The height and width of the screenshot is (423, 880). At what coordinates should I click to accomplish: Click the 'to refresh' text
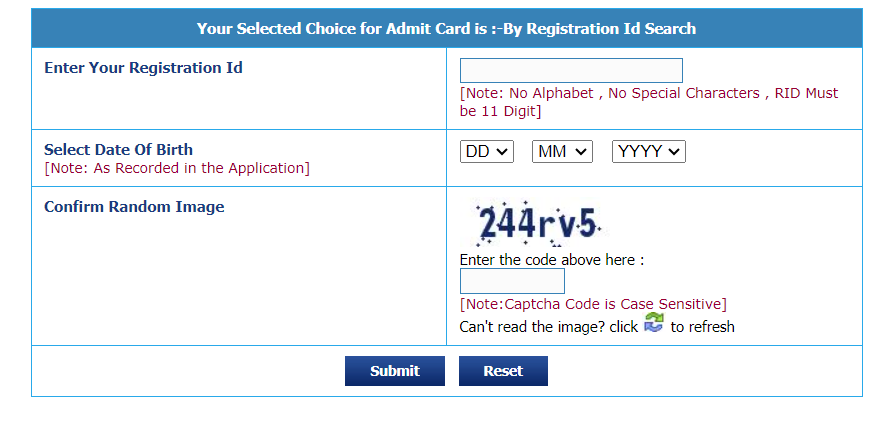pos(703,327)
